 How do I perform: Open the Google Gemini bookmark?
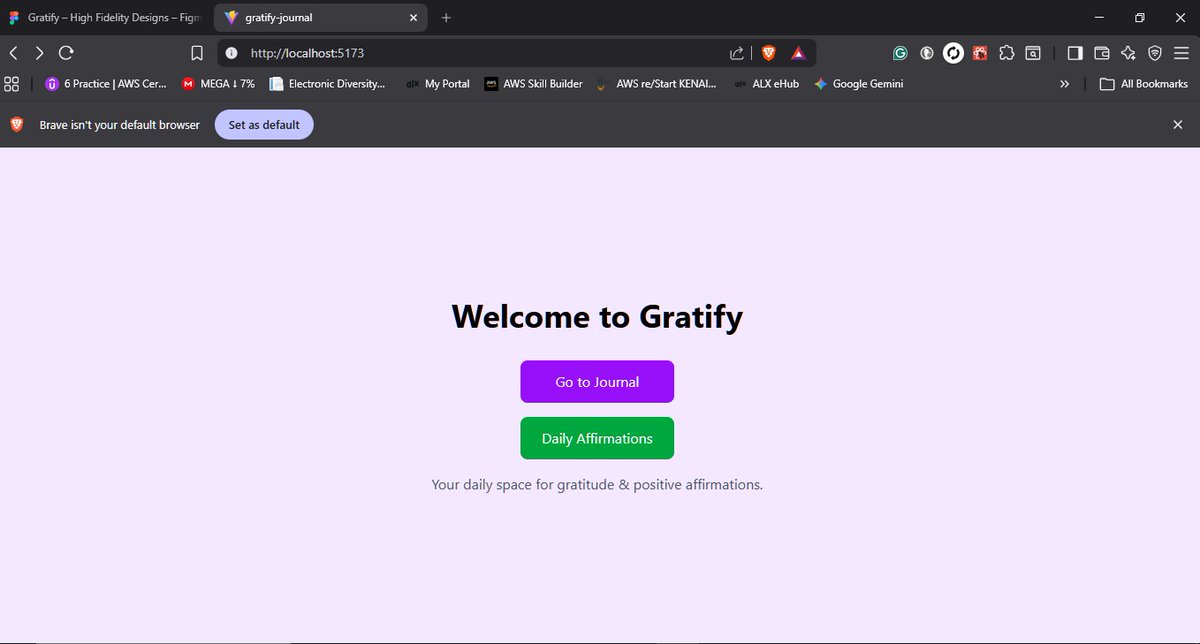click(x=859, y=84)
